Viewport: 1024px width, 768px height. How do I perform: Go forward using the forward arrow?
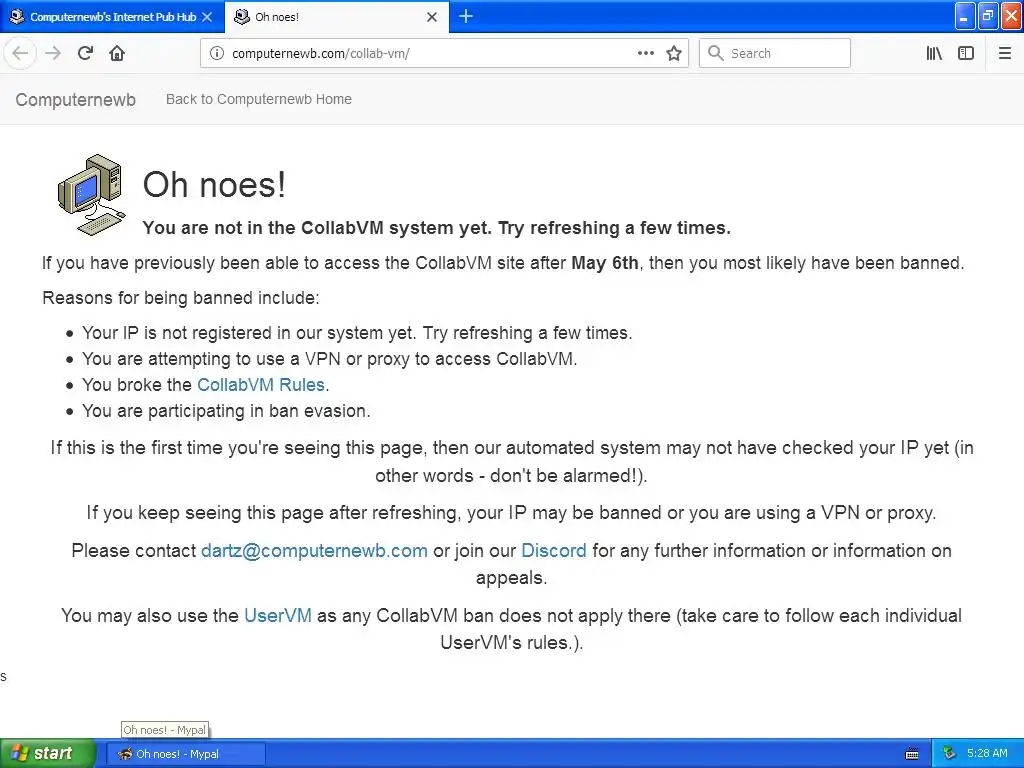(x=53, y=53)
